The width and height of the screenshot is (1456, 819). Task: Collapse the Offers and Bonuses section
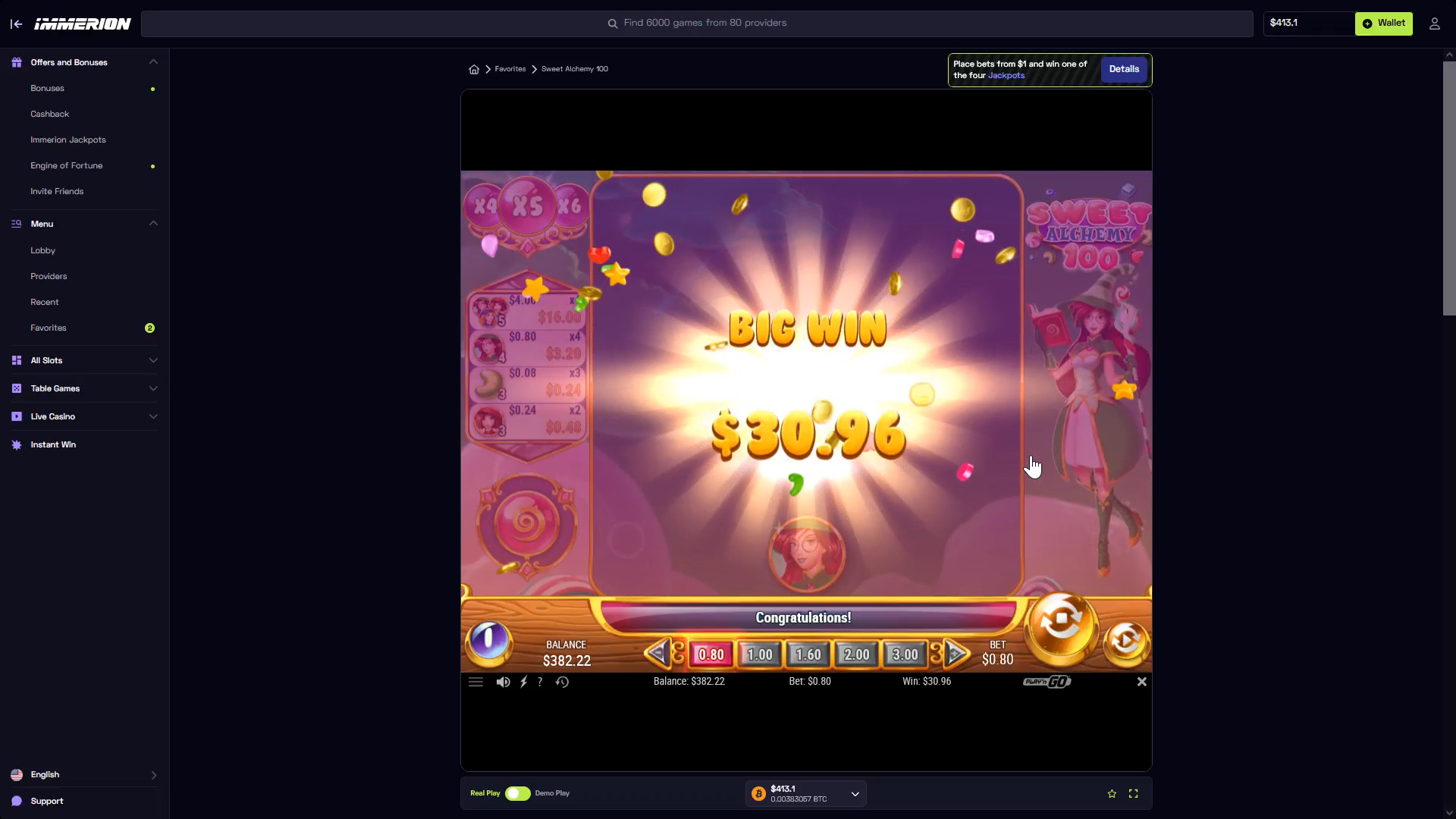153,62
